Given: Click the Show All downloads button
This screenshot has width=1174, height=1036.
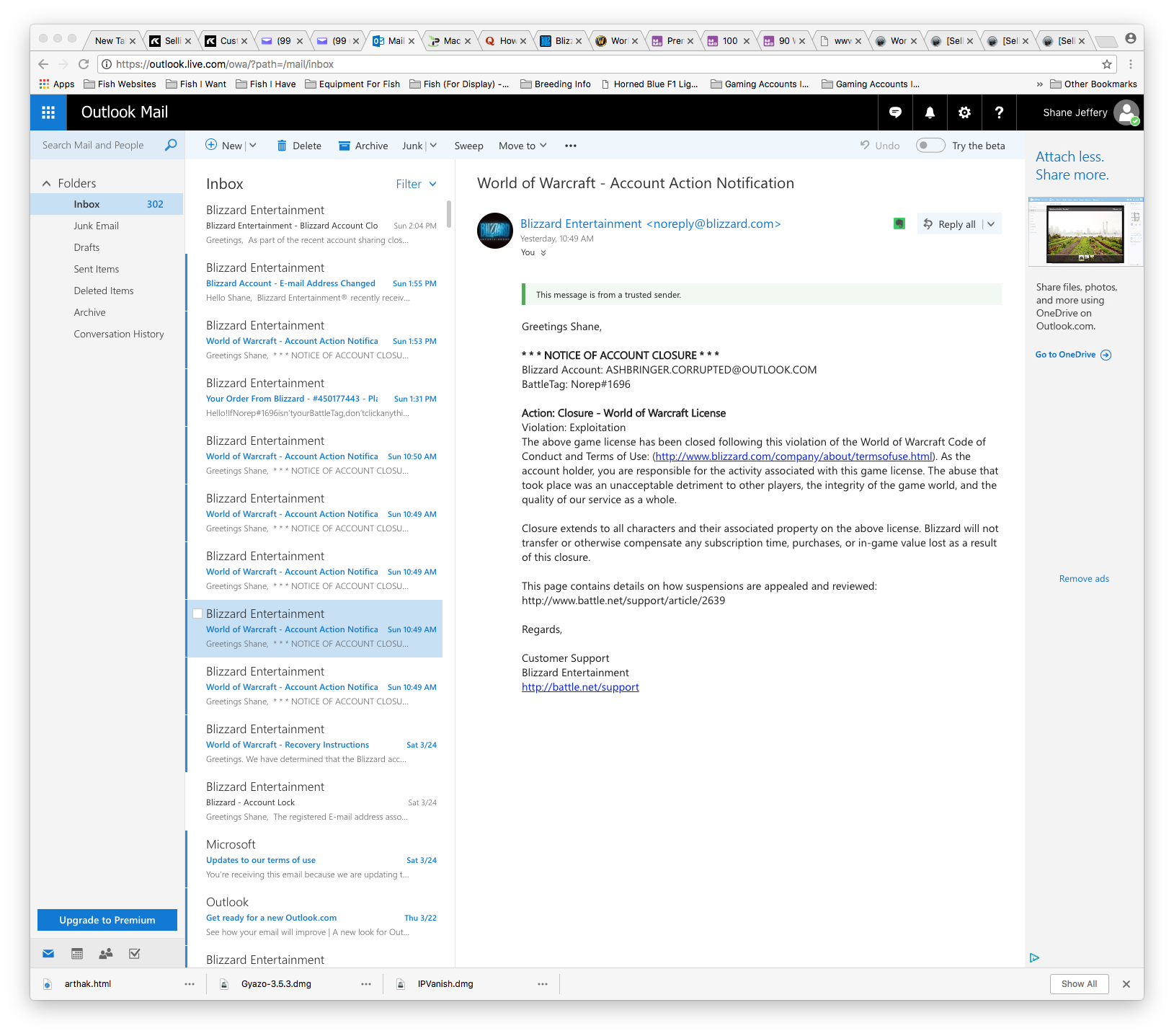Looking at the screenshot, I should (1079, 984).
